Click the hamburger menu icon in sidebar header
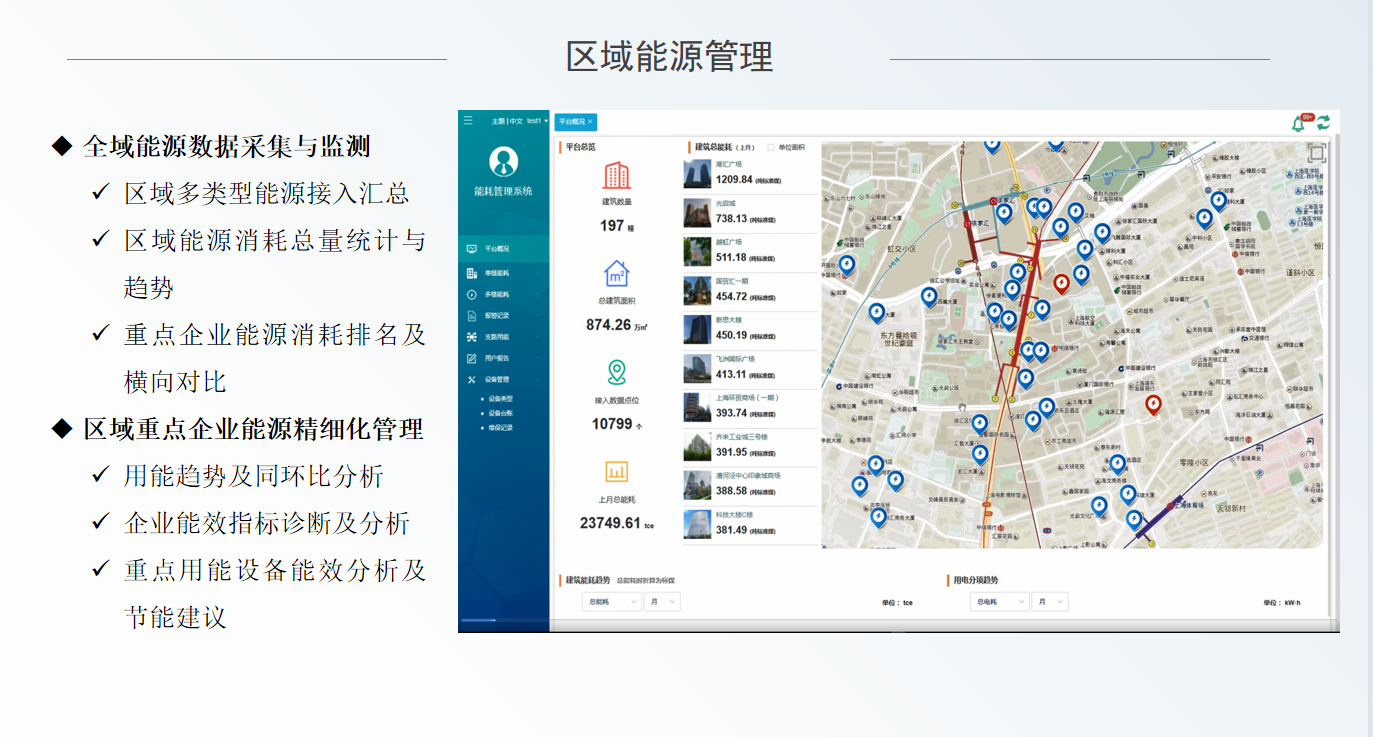This screenshot has width=1373, height=737. click(x=468, y=120)
